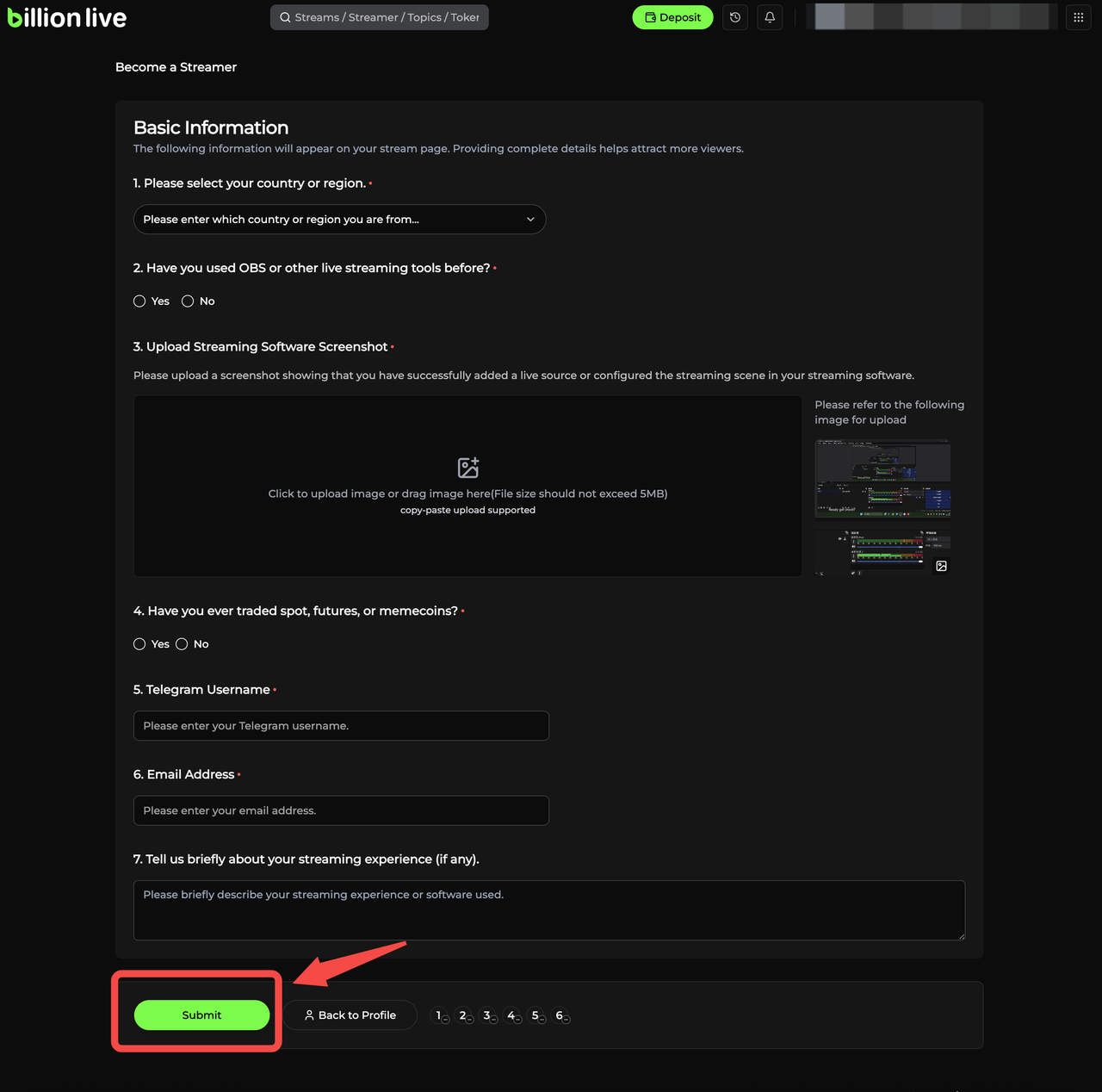This screenshot has width=1102, height=1092.
Task: Jump to question 3 step indicator
Action: click(488, 1016)
